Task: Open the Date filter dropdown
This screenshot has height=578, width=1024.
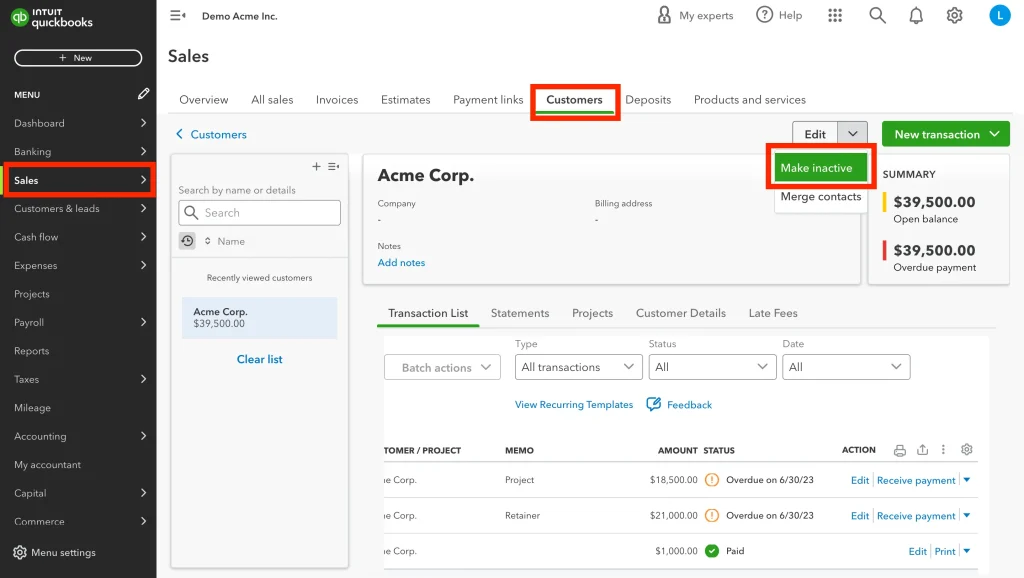Action: click(x=846, y=367)
